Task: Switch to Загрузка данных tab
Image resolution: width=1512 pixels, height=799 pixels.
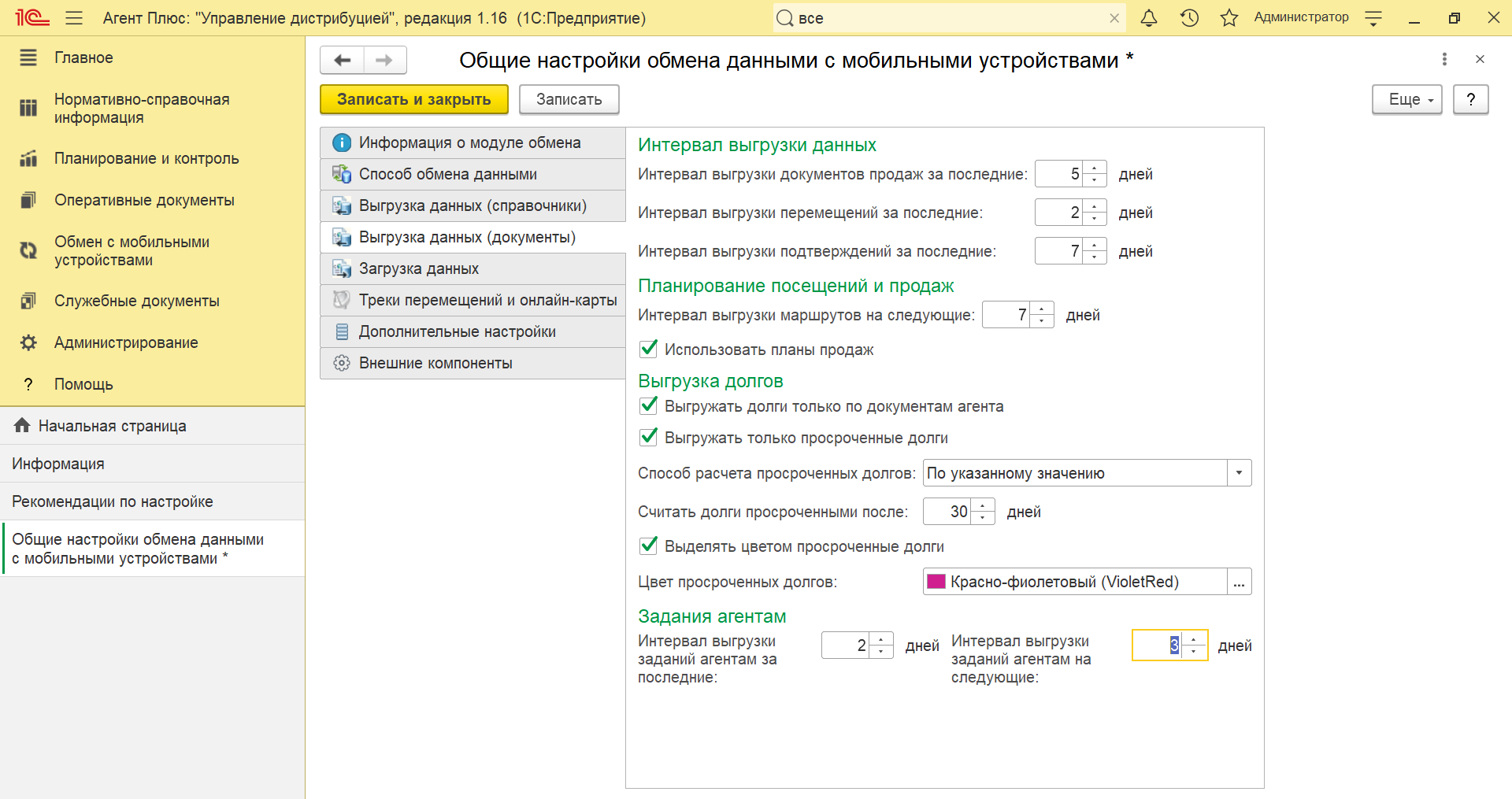Action: point(418,268)
